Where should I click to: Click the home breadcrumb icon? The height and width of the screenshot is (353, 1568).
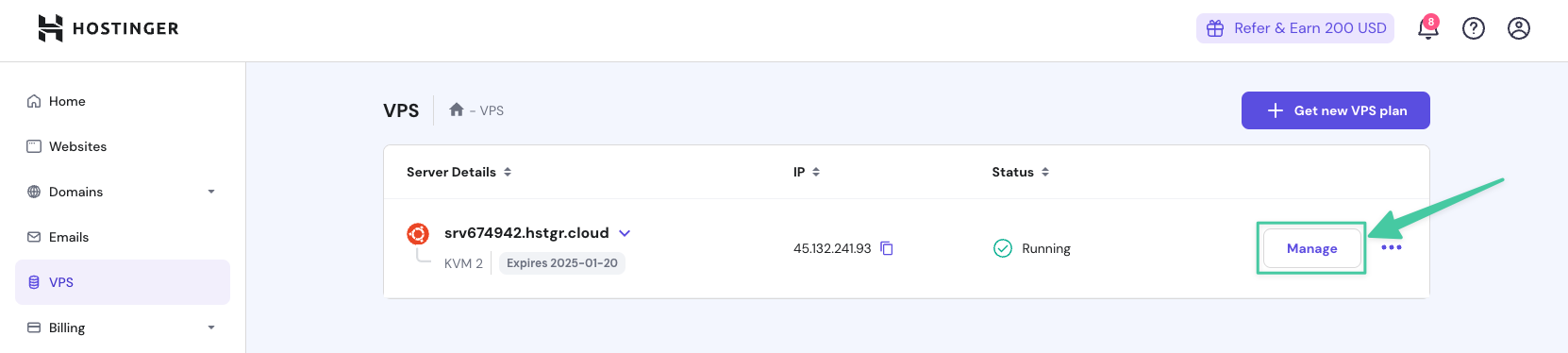pyautogui.click(x=457, y=109)
